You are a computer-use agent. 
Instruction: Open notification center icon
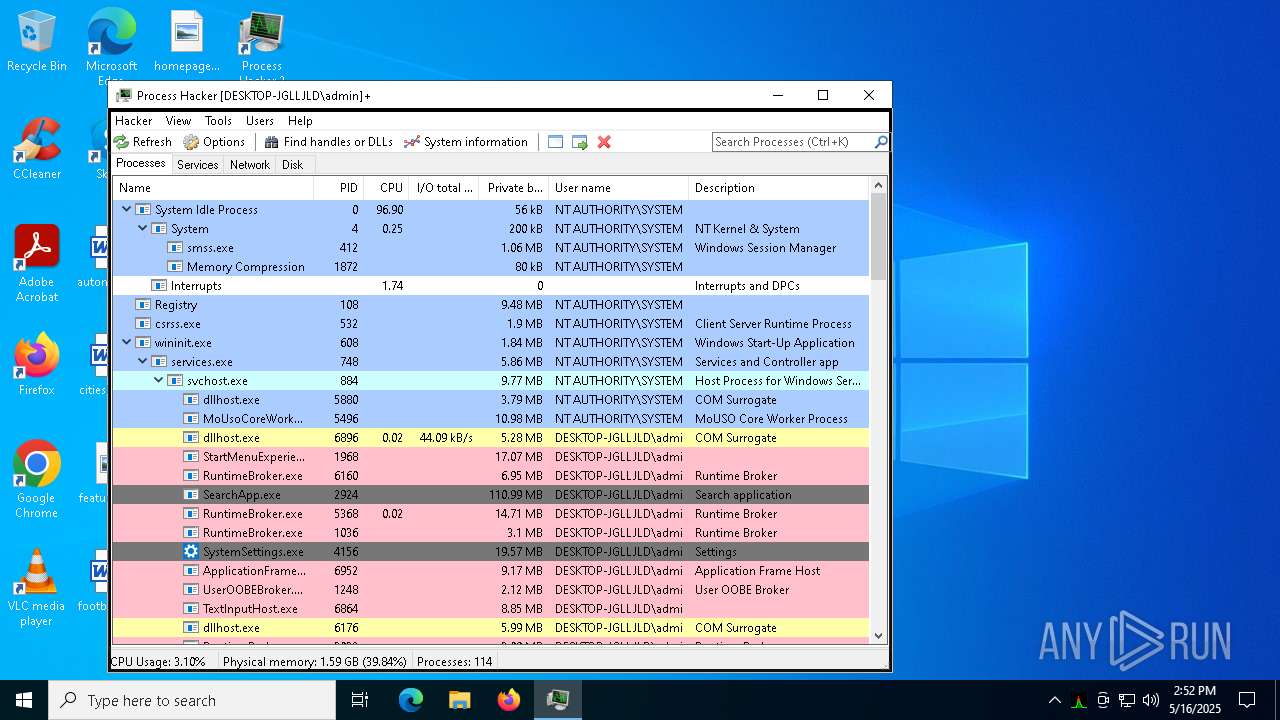tap(1247, 700)
